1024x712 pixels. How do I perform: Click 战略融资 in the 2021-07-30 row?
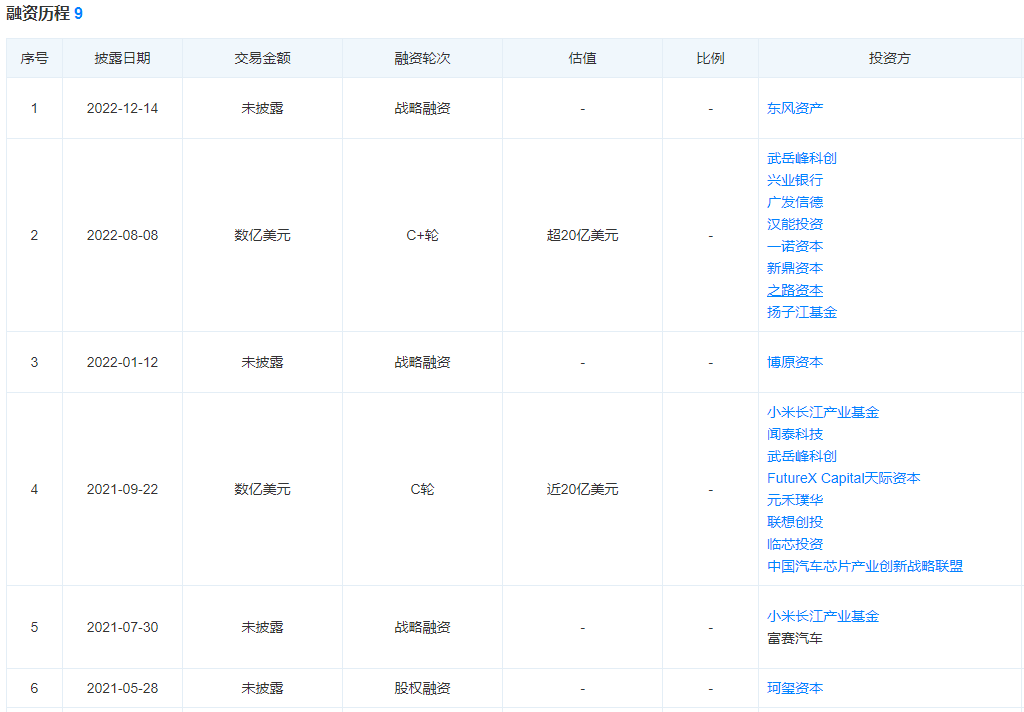423,627
